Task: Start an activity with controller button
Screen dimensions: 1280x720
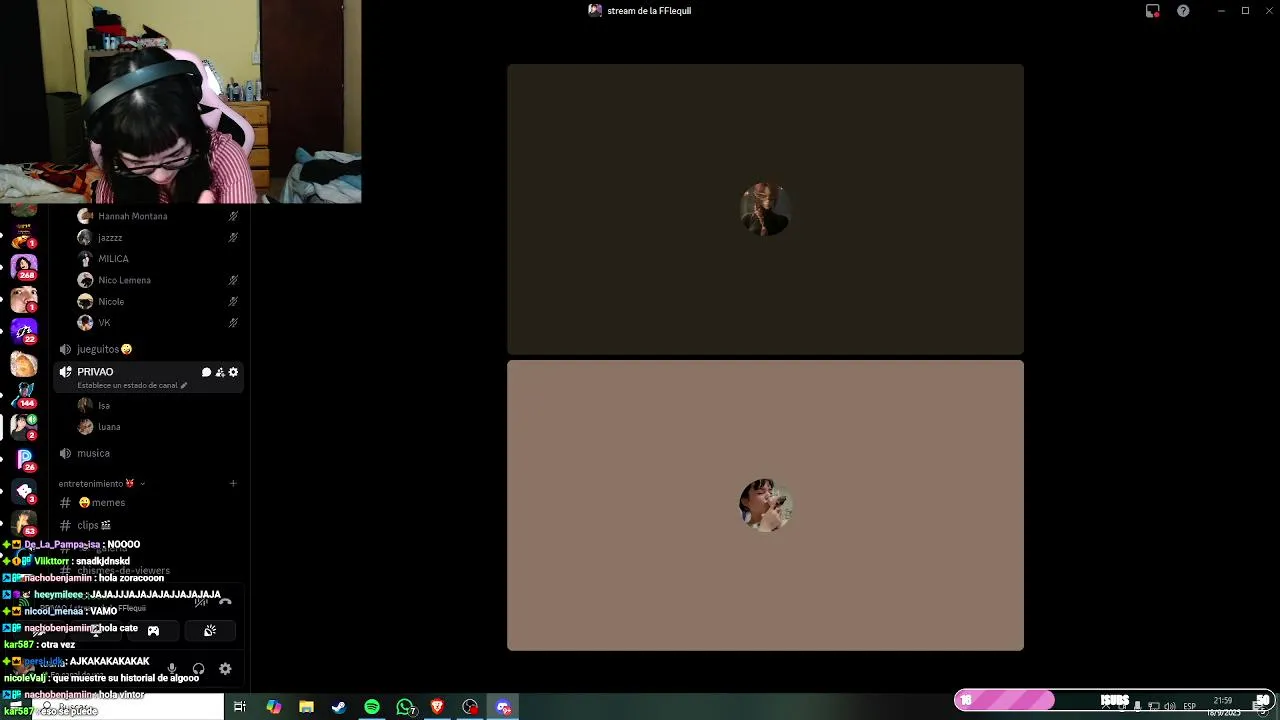Action: 153,631
